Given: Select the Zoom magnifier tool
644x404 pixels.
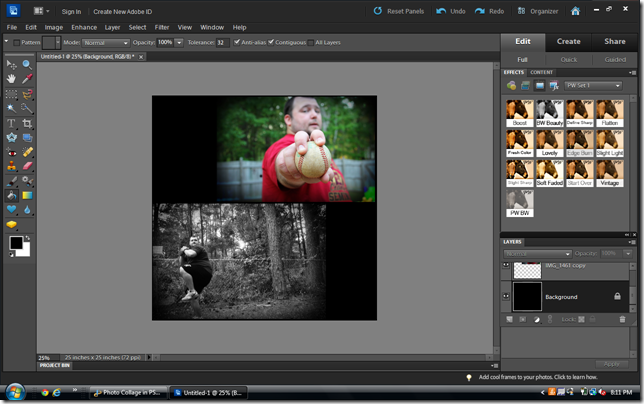Looking at the screenshot, I should click(27, 63).
